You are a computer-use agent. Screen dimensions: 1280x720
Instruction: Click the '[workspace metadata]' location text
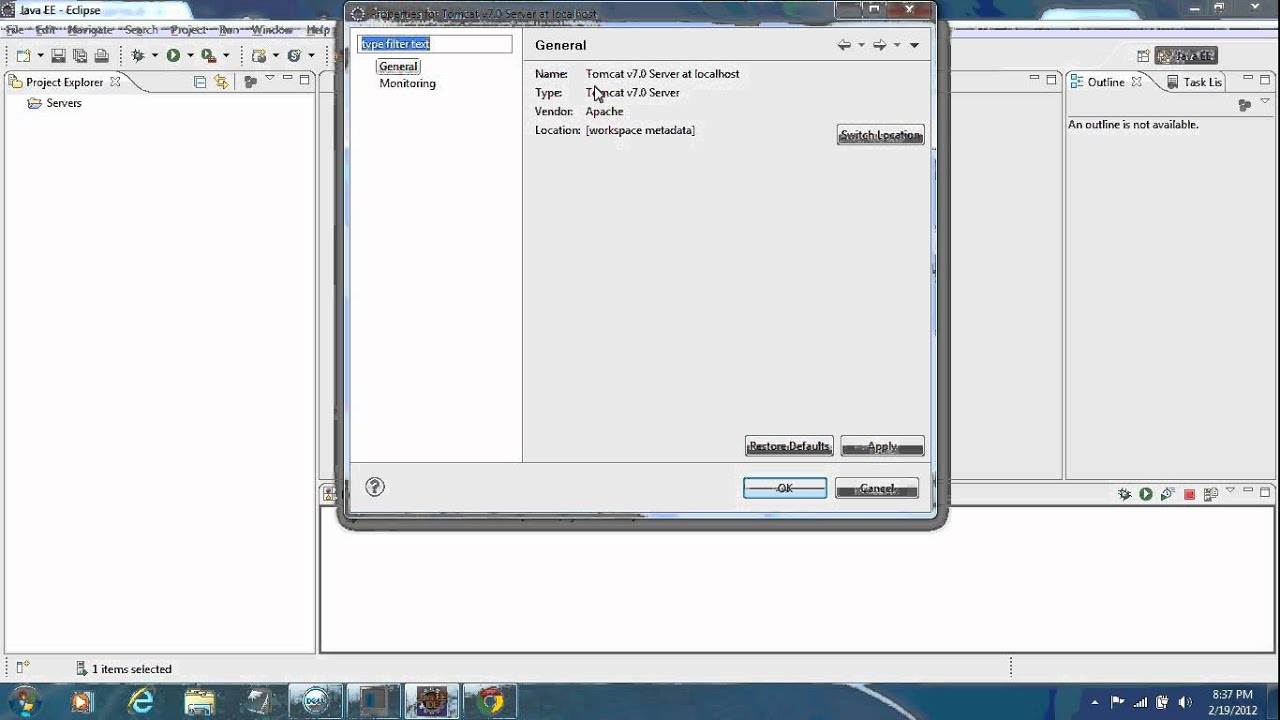click(x=640, y=130)
